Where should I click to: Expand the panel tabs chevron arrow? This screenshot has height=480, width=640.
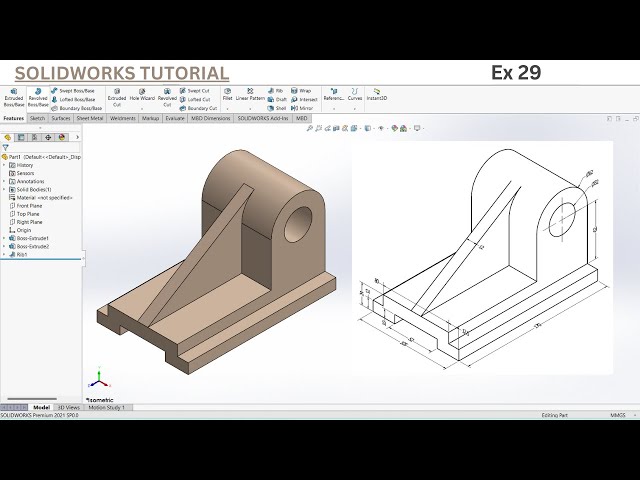pos(77,138)
